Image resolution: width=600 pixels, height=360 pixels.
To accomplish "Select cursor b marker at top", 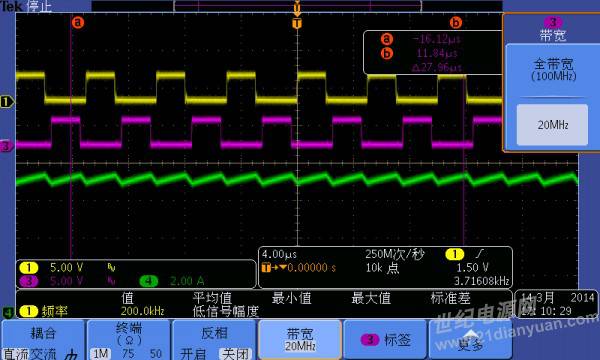I will (x=456, y=23).
